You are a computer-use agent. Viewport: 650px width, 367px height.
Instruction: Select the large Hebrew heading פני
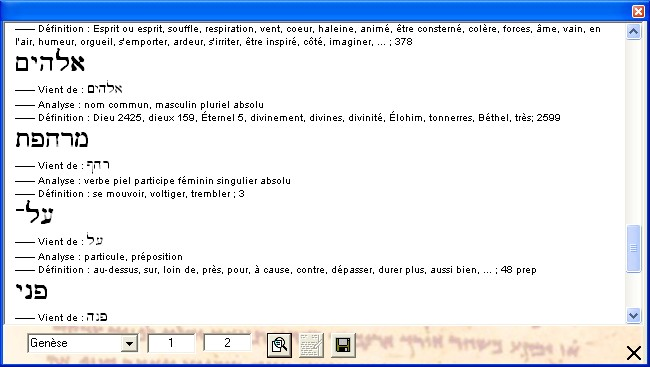(32, 291)
